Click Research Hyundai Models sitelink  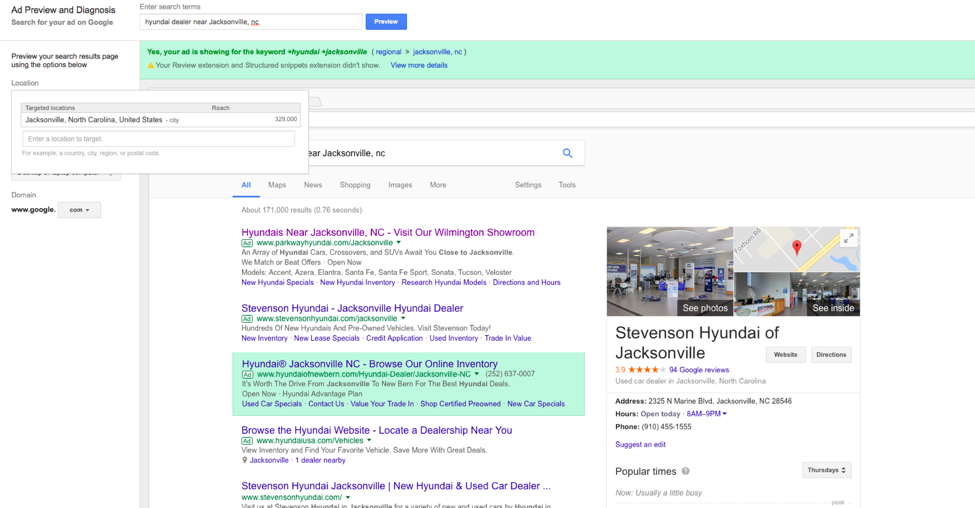[x=444, y=283]
